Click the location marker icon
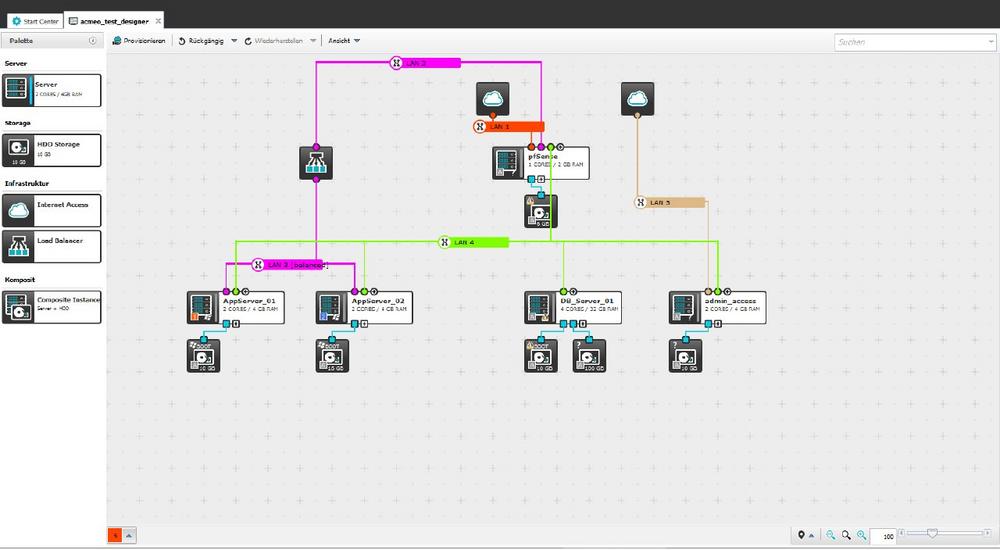 tap(802, 535)
